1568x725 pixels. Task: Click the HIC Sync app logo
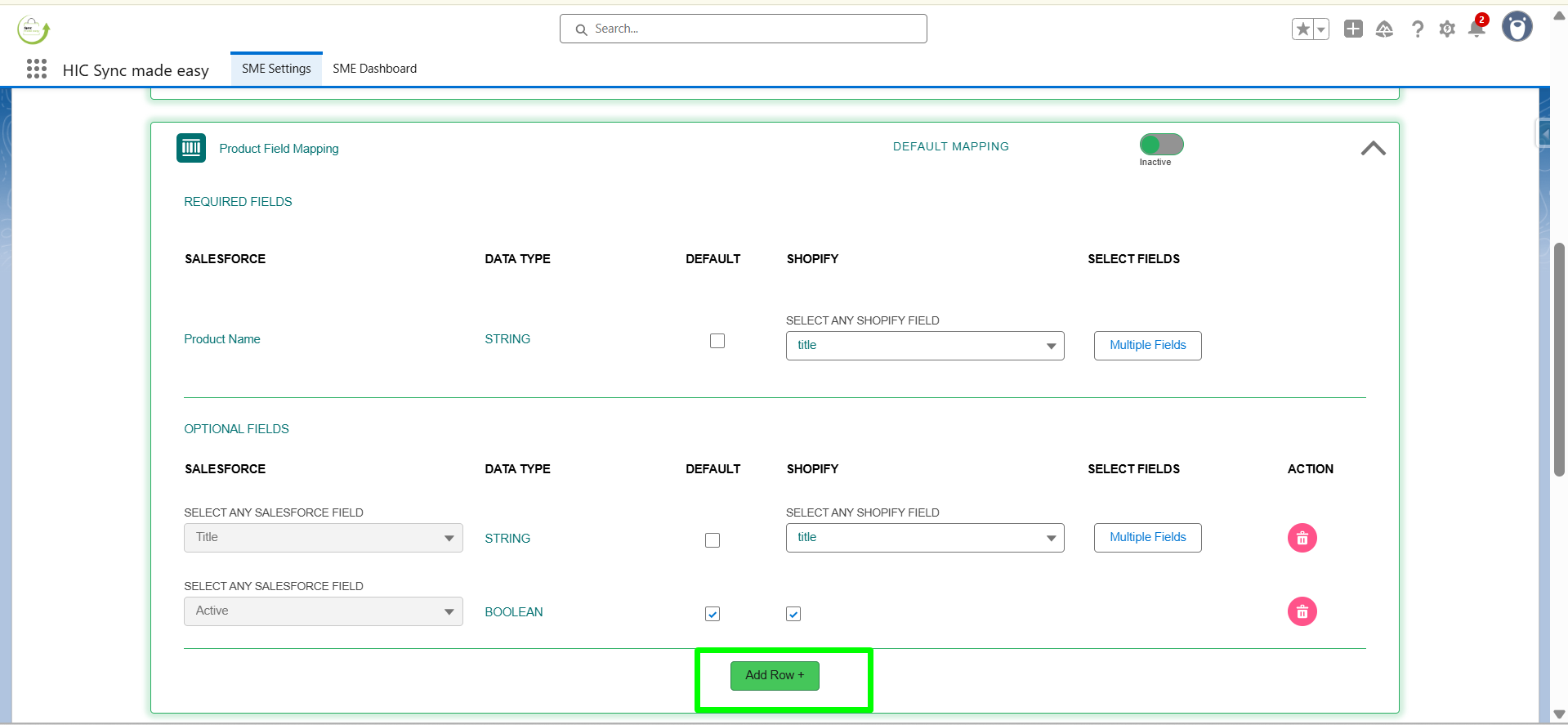[34, 30]
